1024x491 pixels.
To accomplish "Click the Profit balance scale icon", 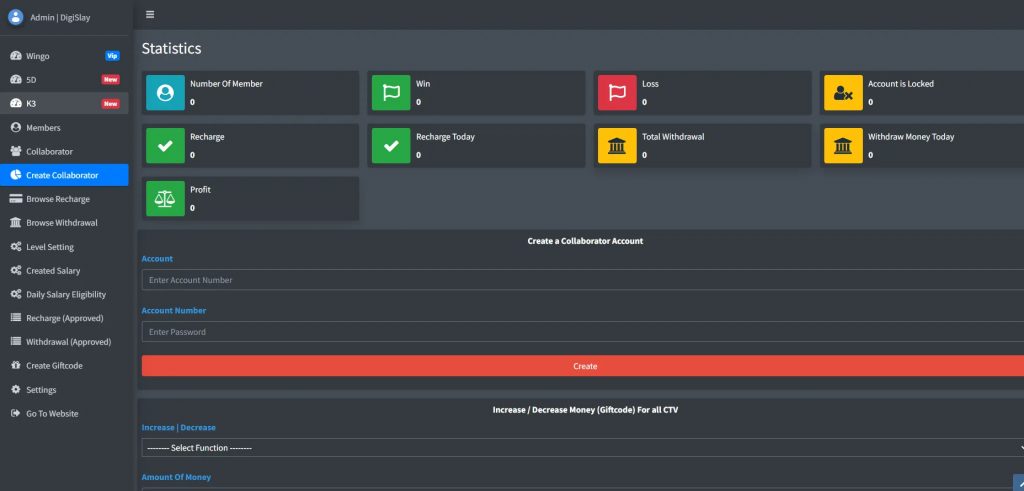I will (x=165, y=198).
